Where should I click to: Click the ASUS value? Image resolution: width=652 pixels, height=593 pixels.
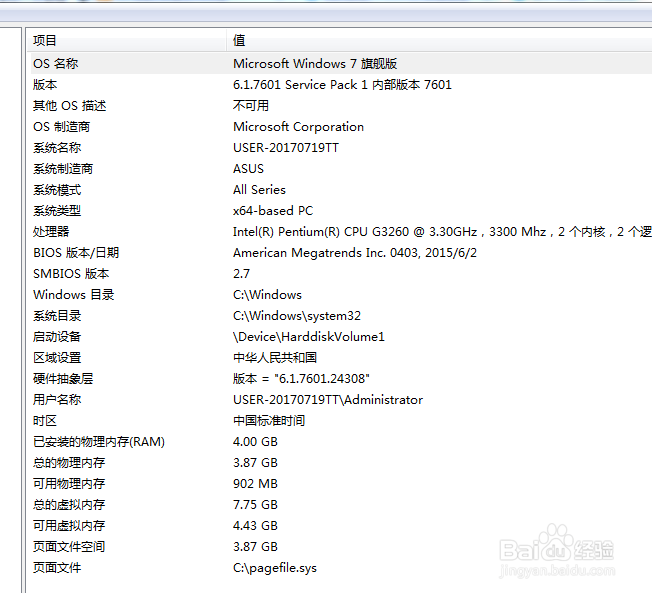click(x=248, y=169)
